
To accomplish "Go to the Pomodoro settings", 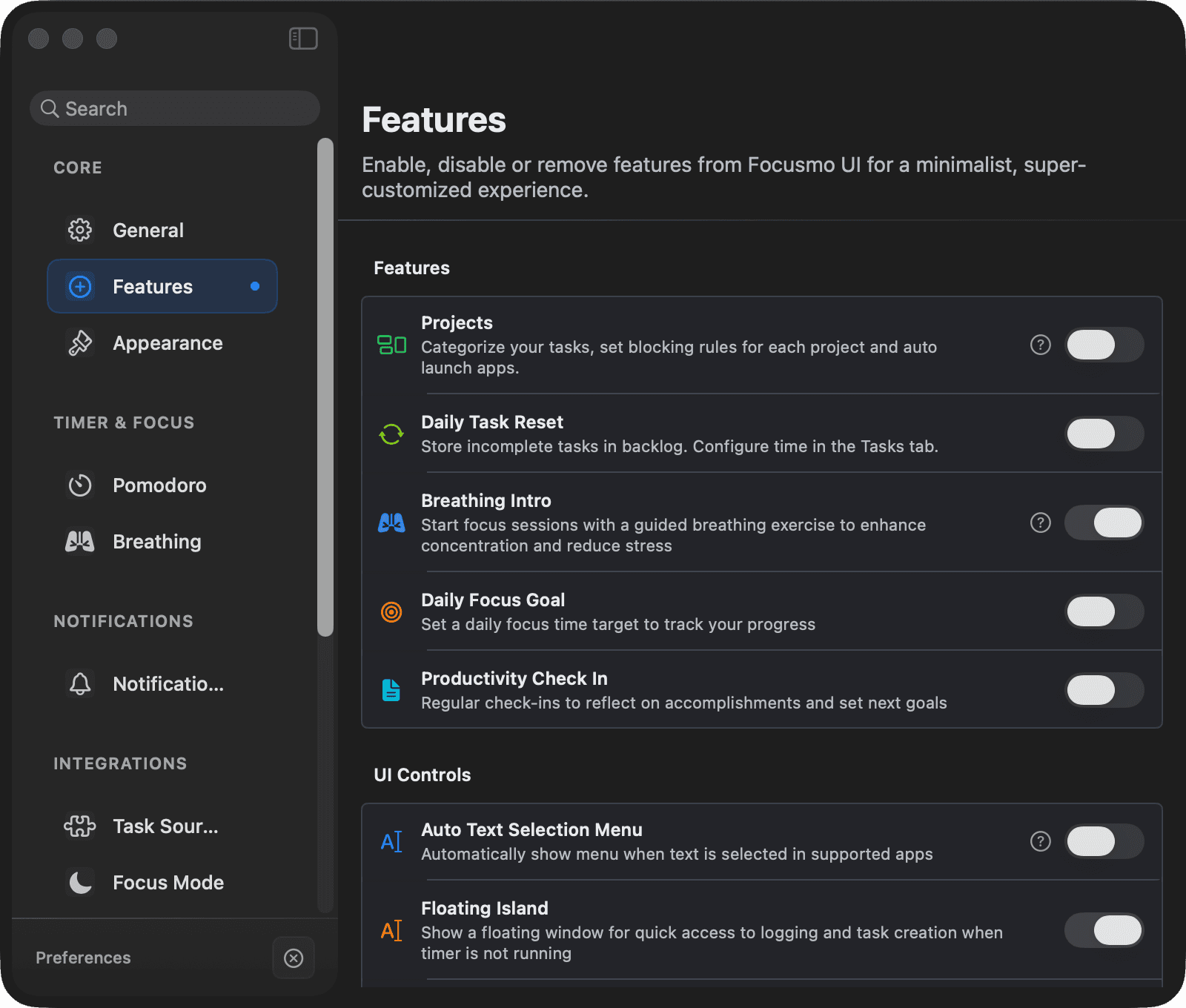I will point(162,485).
